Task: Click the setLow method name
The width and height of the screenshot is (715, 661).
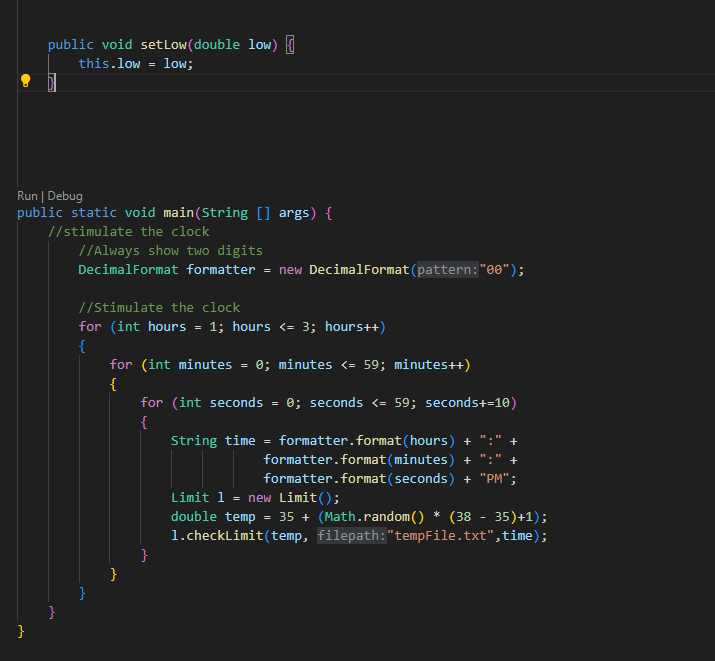Action: tap(163, 45)
